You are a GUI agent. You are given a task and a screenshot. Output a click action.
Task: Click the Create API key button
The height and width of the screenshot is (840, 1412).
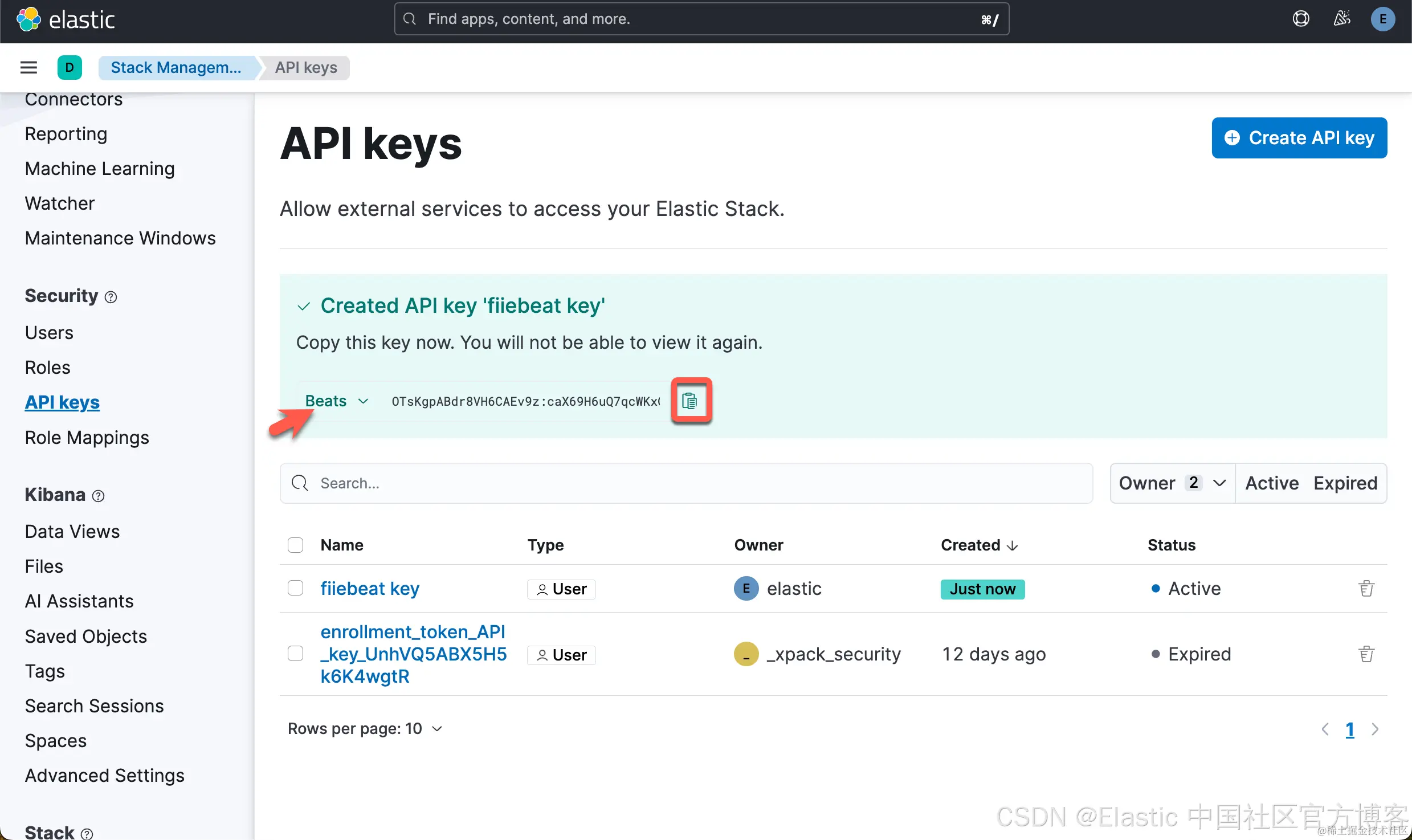pos(1299,138)
